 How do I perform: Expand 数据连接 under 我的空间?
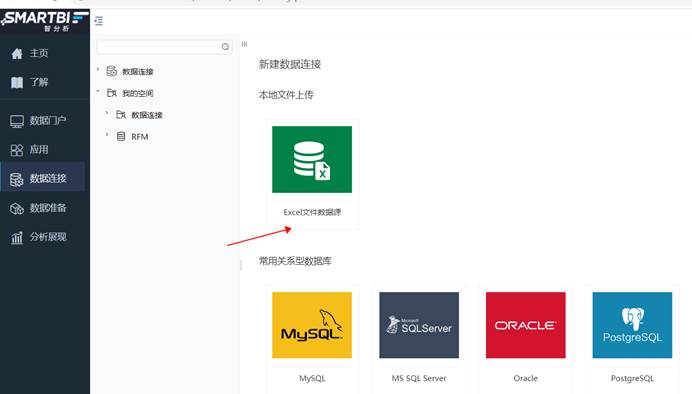pyautogui.click(x=107, y=113)
